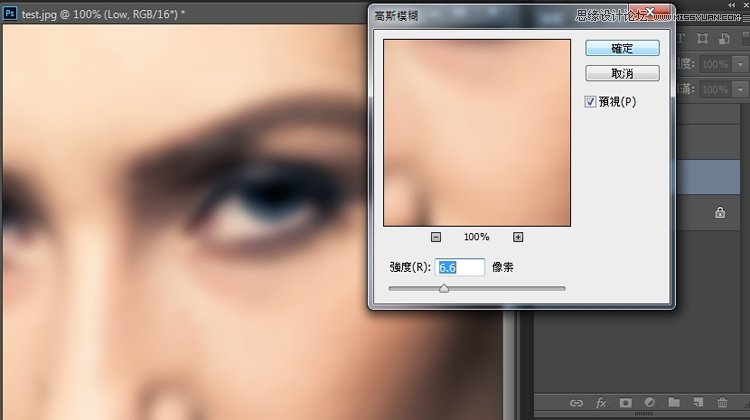Click the fill 100% value field
Screen dimensions: 750x420
[715, 89]
